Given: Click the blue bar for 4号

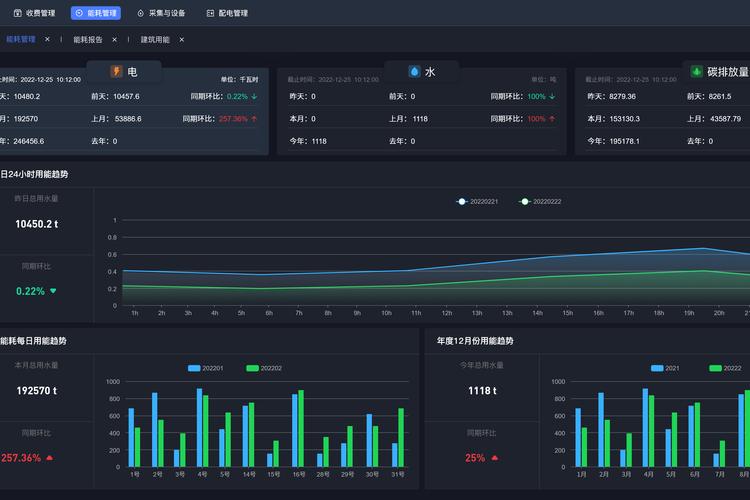Looking at the screenshot, I should (199, 428).
